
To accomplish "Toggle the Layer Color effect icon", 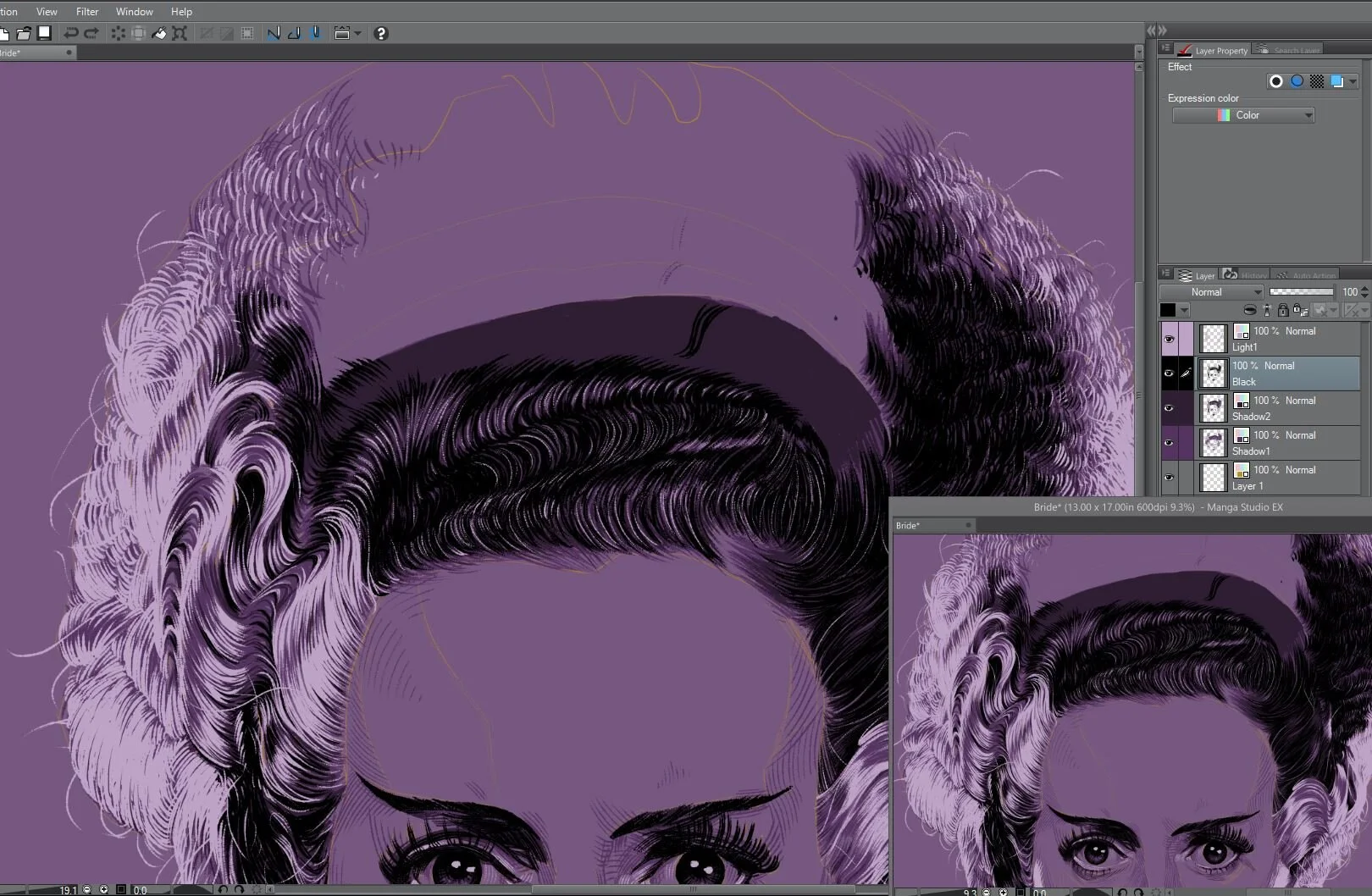I will coord(1337,81).
